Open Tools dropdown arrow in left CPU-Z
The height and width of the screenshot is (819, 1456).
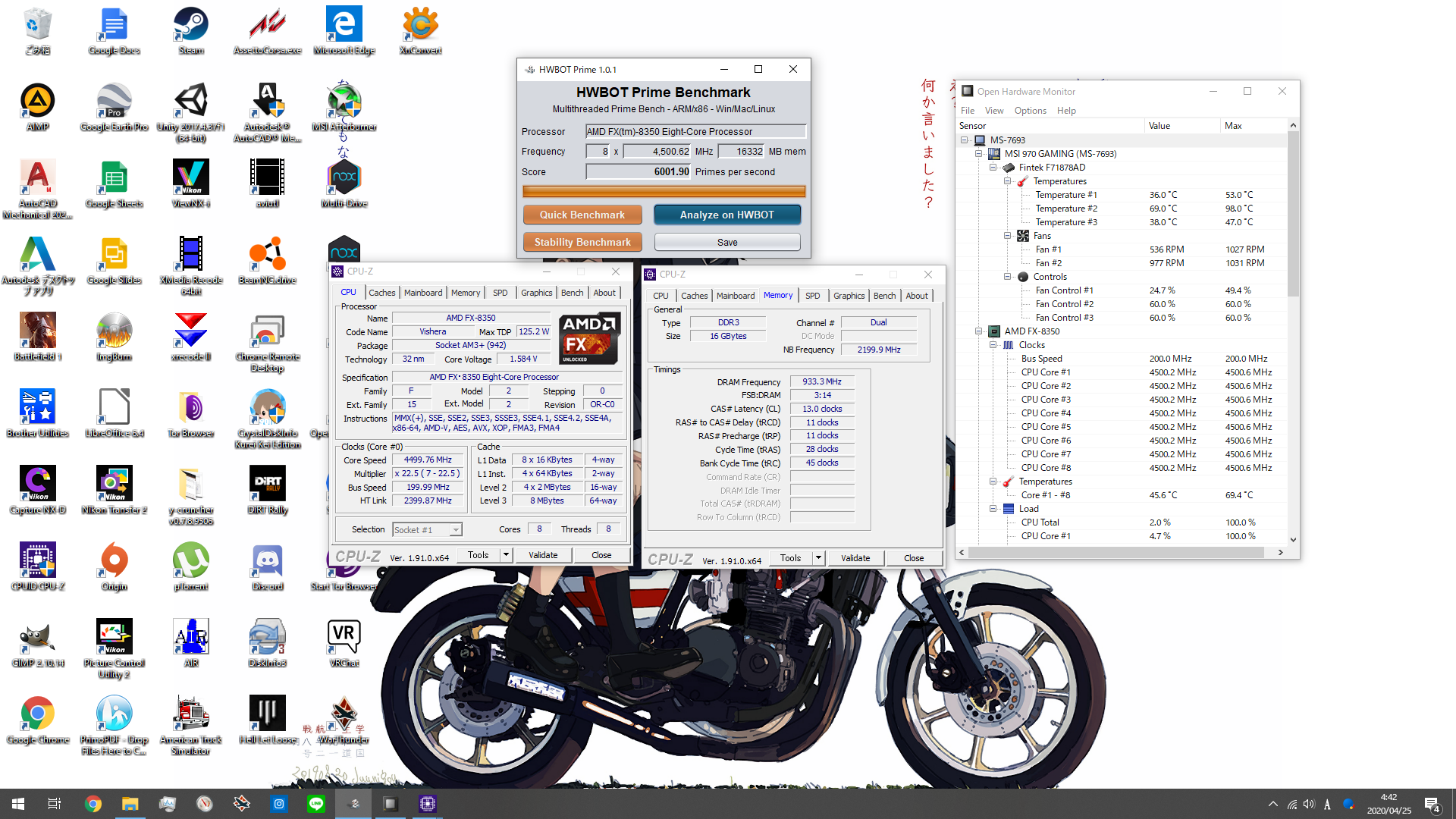pyautogui.click(x=506, y=555)
